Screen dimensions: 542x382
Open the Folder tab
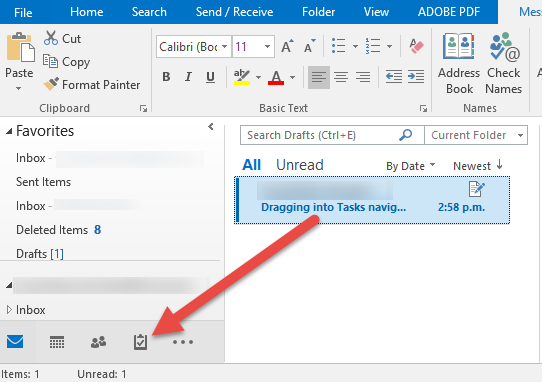point(318,12)
